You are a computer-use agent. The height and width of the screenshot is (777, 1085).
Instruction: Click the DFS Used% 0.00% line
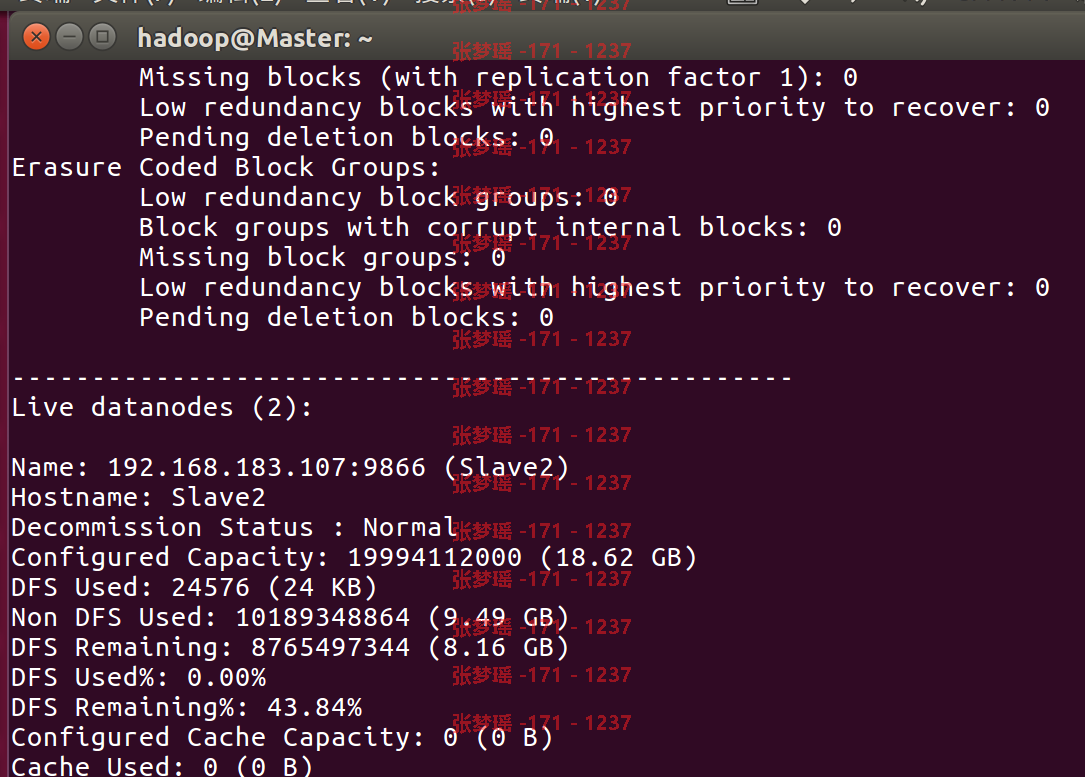tap(138, 677)
